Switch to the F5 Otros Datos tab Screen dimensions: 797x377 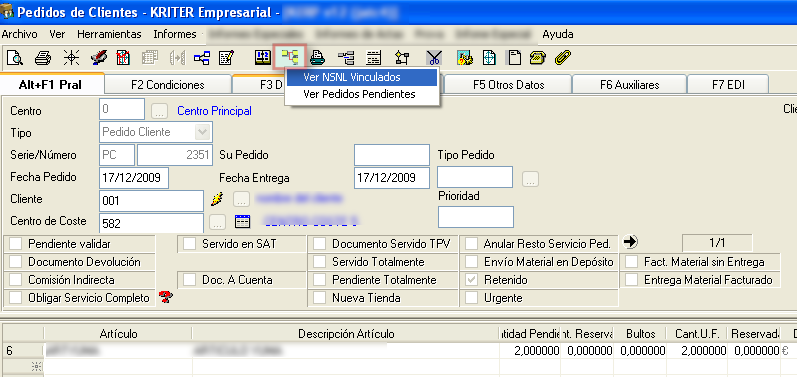tap(508, 85)
